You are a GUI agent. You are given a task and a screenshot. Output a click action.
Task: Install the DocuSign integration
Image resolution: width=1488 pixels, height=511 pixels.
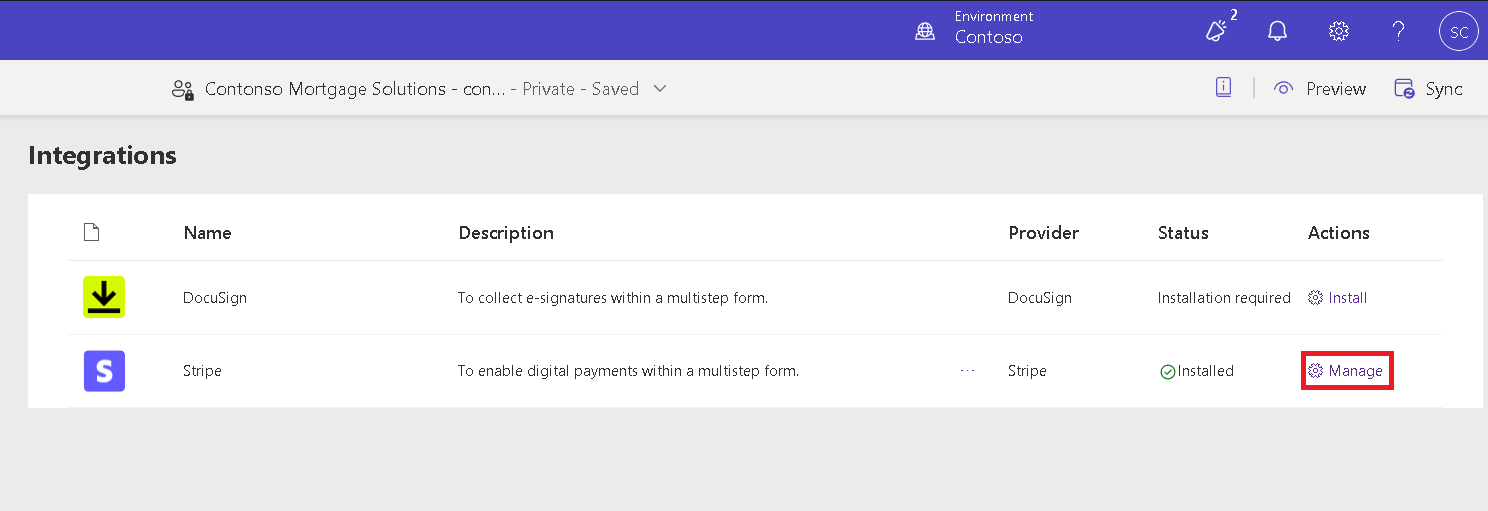1338,298
